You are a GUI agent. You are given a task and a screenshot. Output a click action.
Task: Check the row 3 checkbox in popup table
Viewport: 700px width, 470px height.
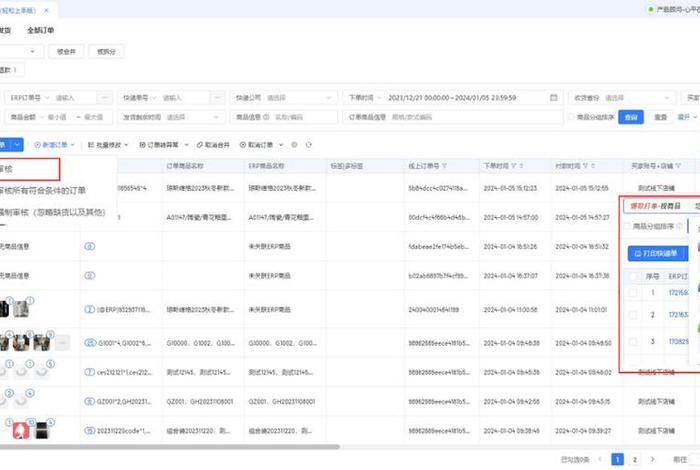coord(633,341)
